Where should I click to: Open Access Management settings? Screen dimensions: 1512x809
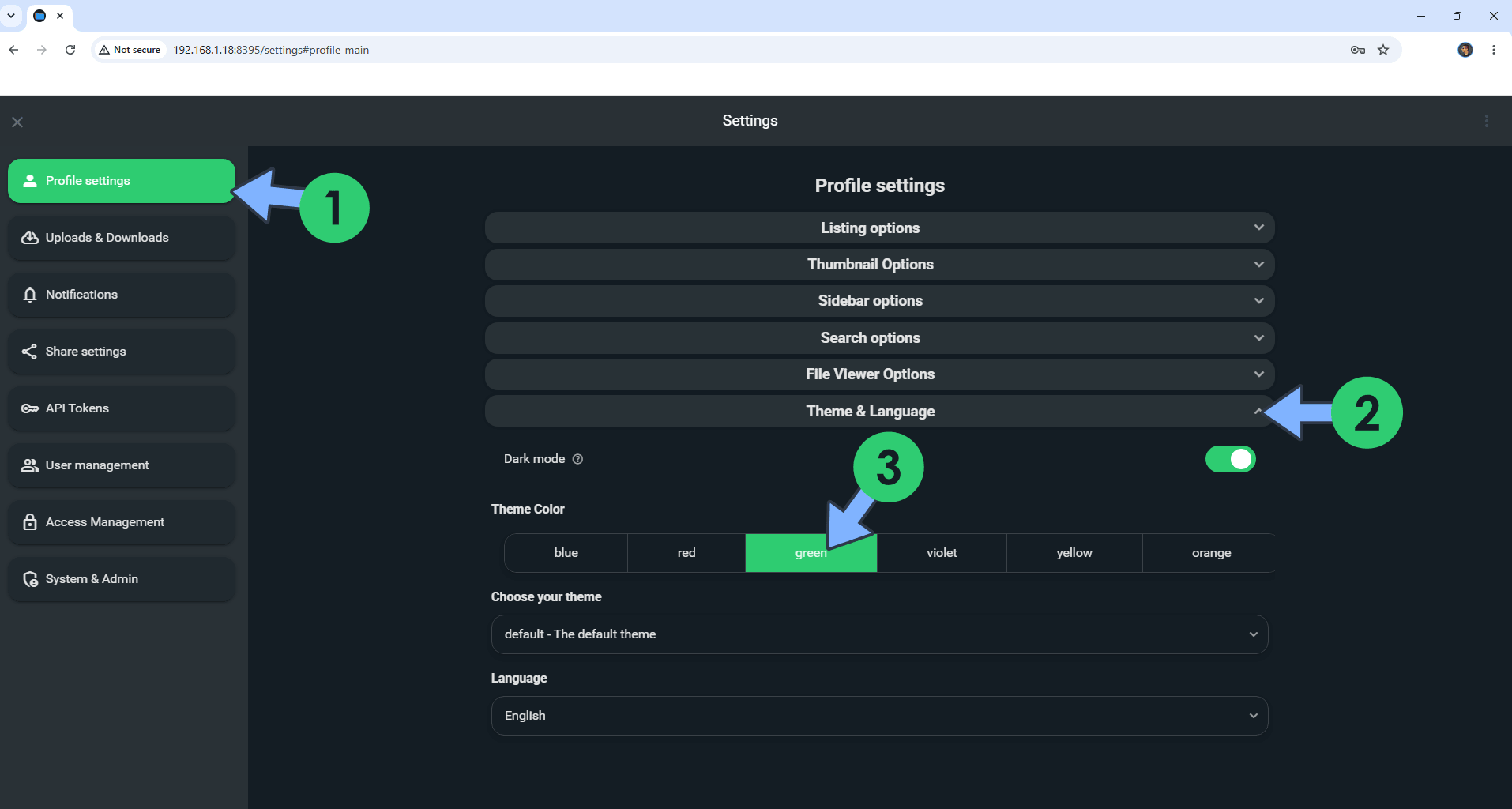coord(122,522)
